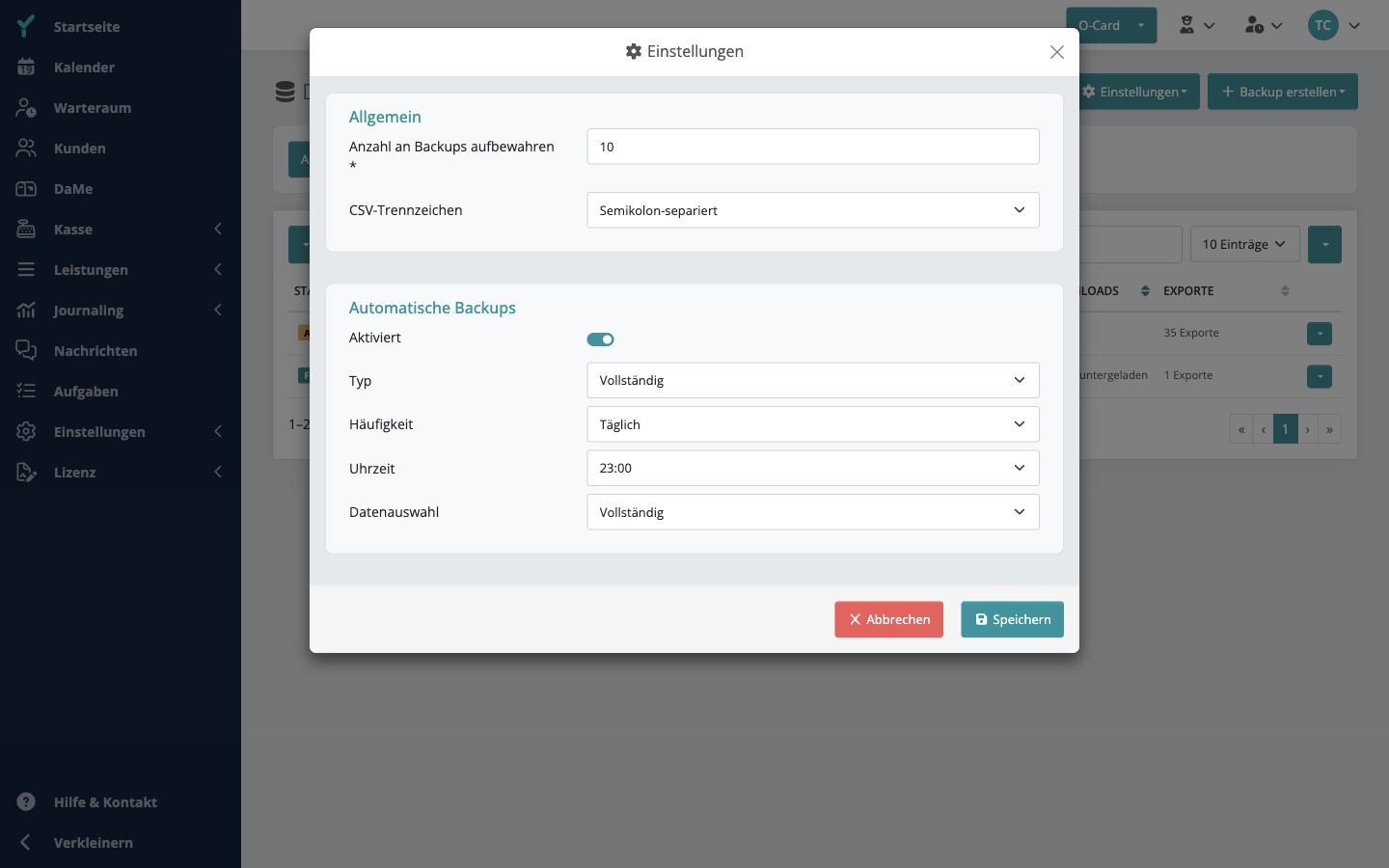Click the Einstellungen button in page header

pyautogui.click(x=1139, y=92)
